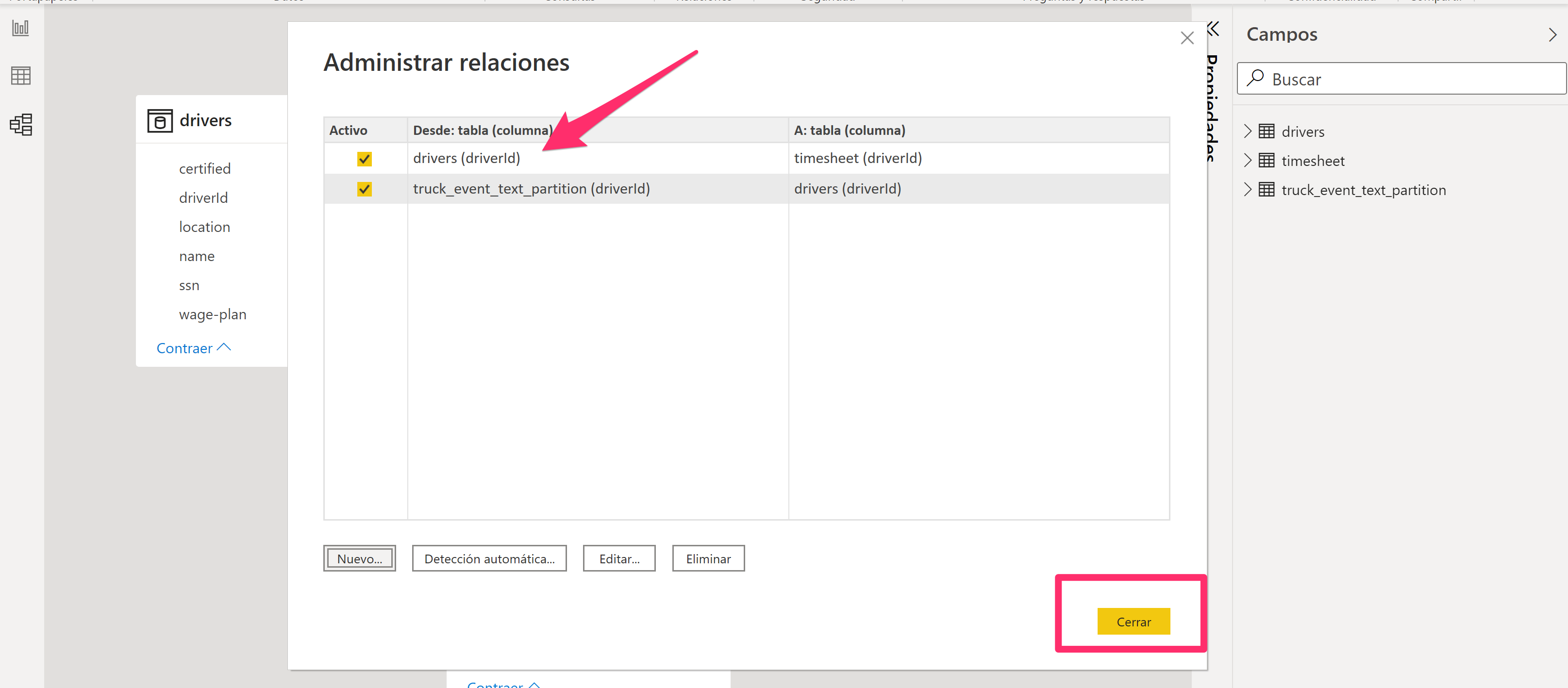Click truck_event_text_partition table grid icon

point(1266,190)
